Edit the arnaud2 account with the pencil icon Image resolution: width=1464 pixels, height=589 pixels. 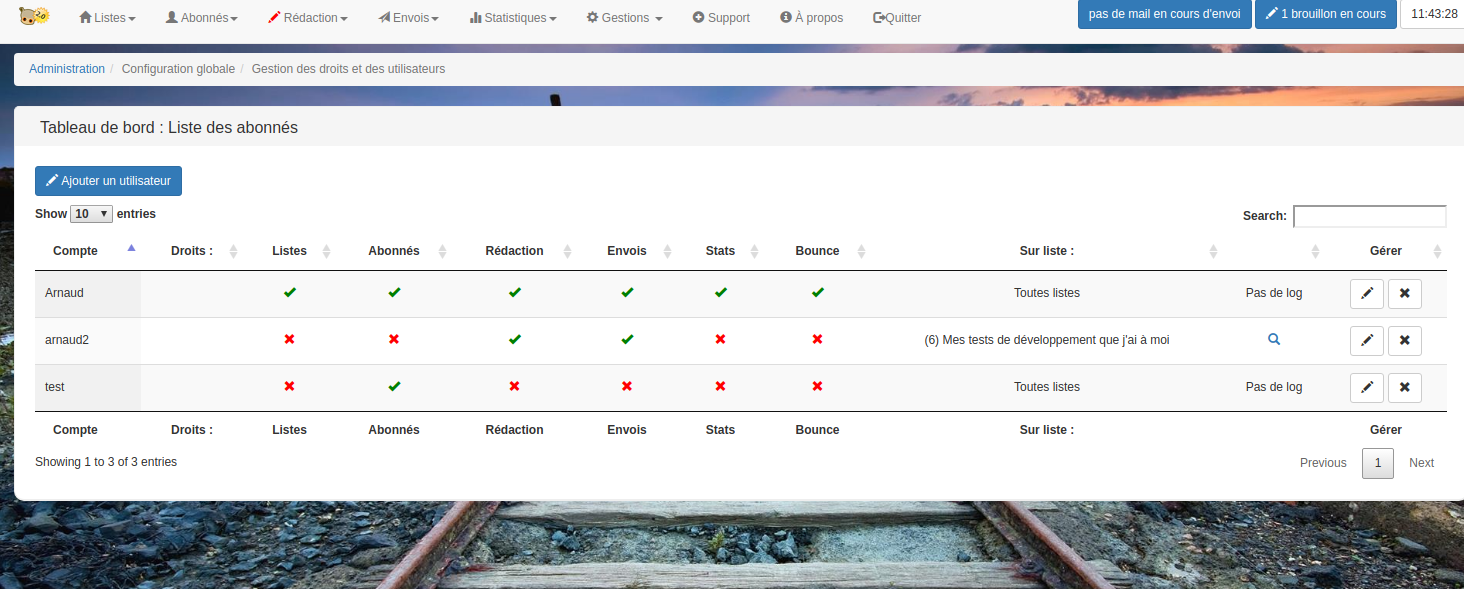point(1367,341)
